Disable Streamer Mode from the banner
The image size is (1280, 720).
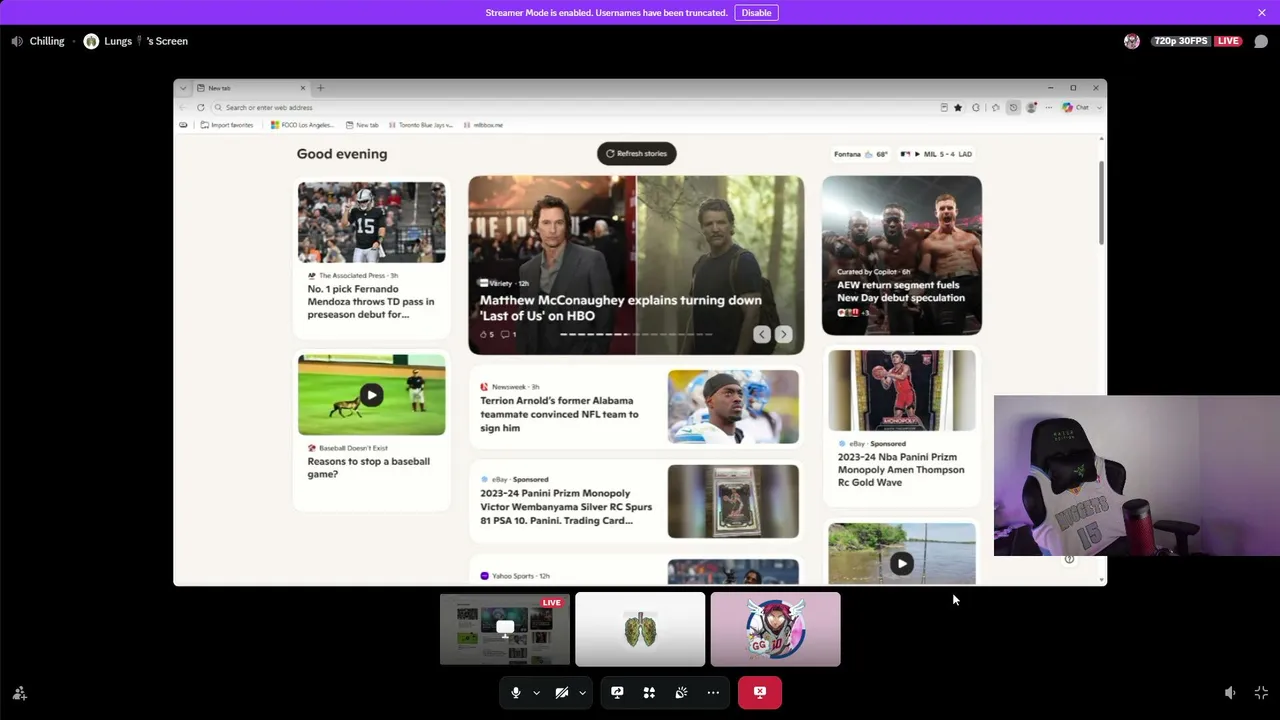pyautogui.click(x=756, y=12)
